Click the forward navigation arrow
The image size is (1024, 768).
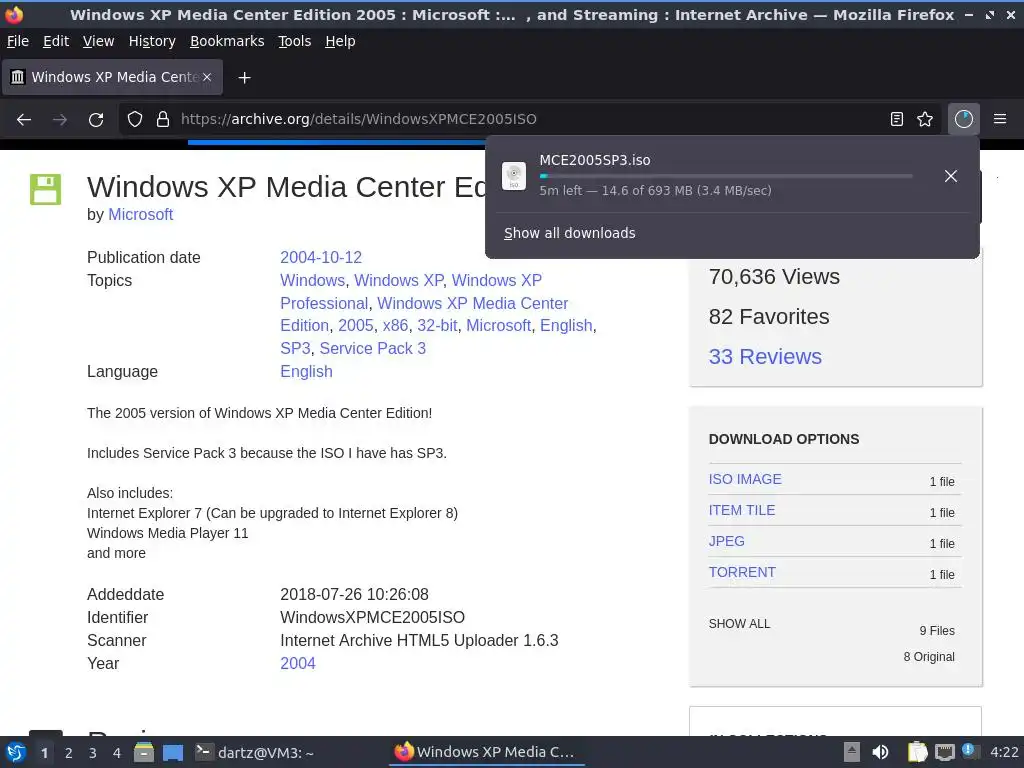pos(60,120)
